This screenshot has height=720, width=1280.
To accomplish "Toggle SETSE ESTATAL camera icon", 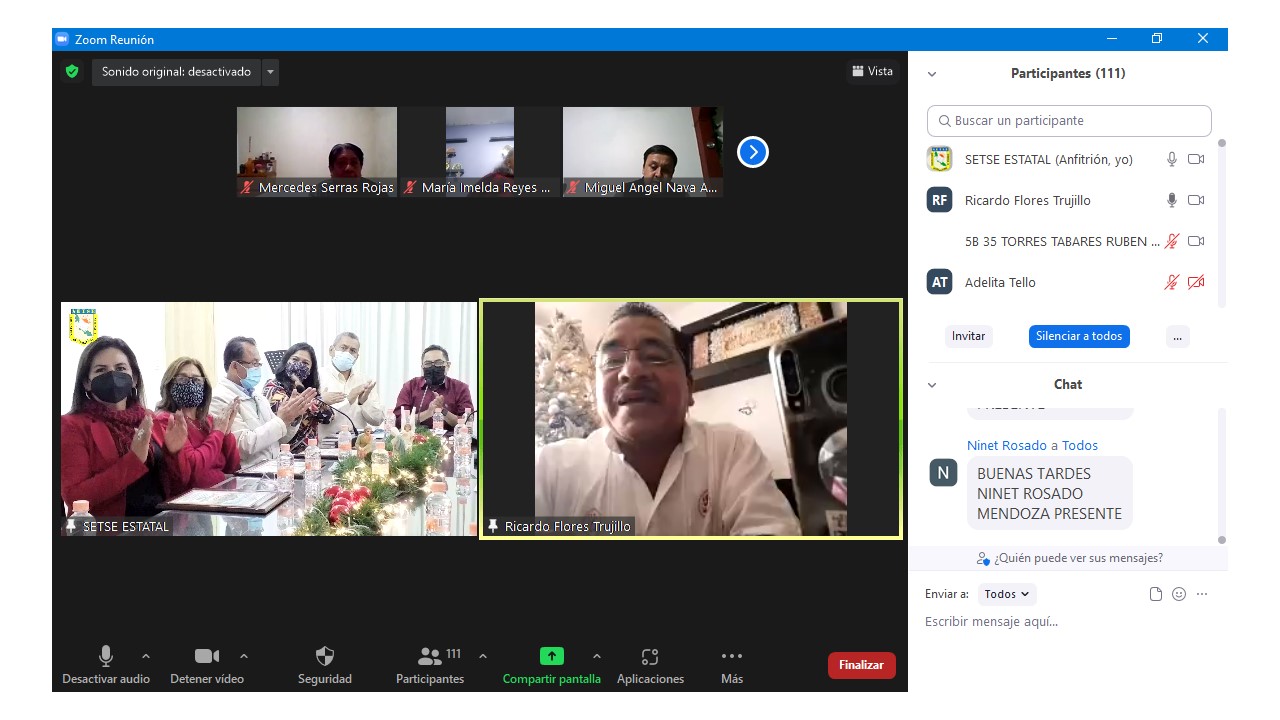I will point(1196,159).
